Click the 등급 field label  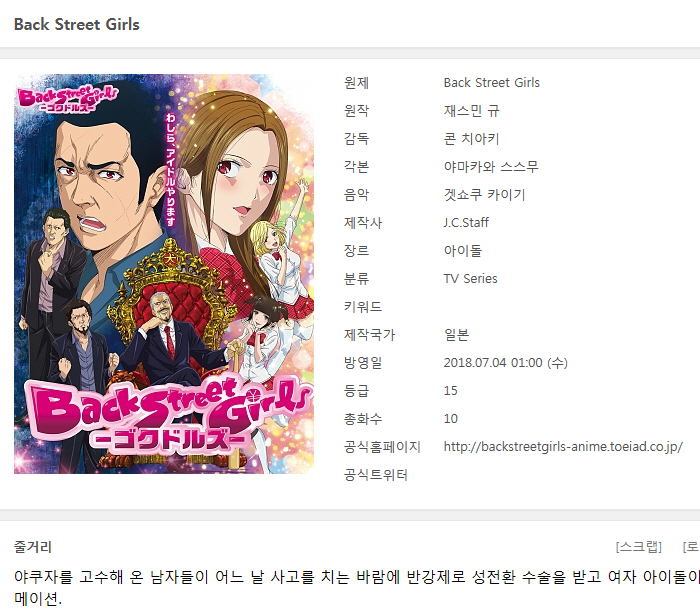pos(356,391)
